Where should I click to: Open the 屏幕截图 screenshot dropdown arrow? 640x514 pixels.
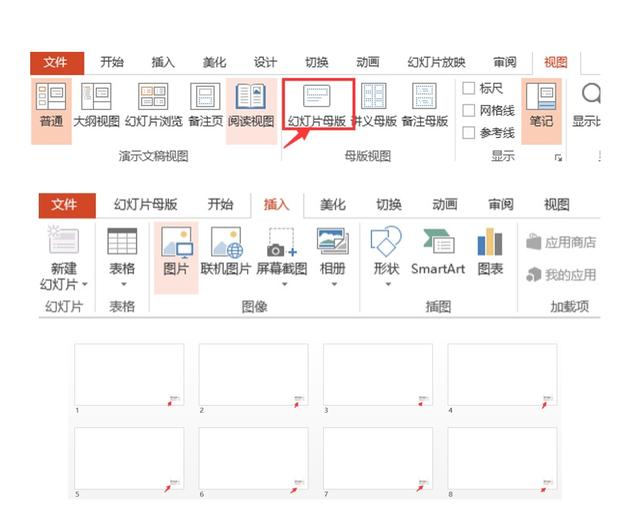pyautogui.click(x=284, y=284)
